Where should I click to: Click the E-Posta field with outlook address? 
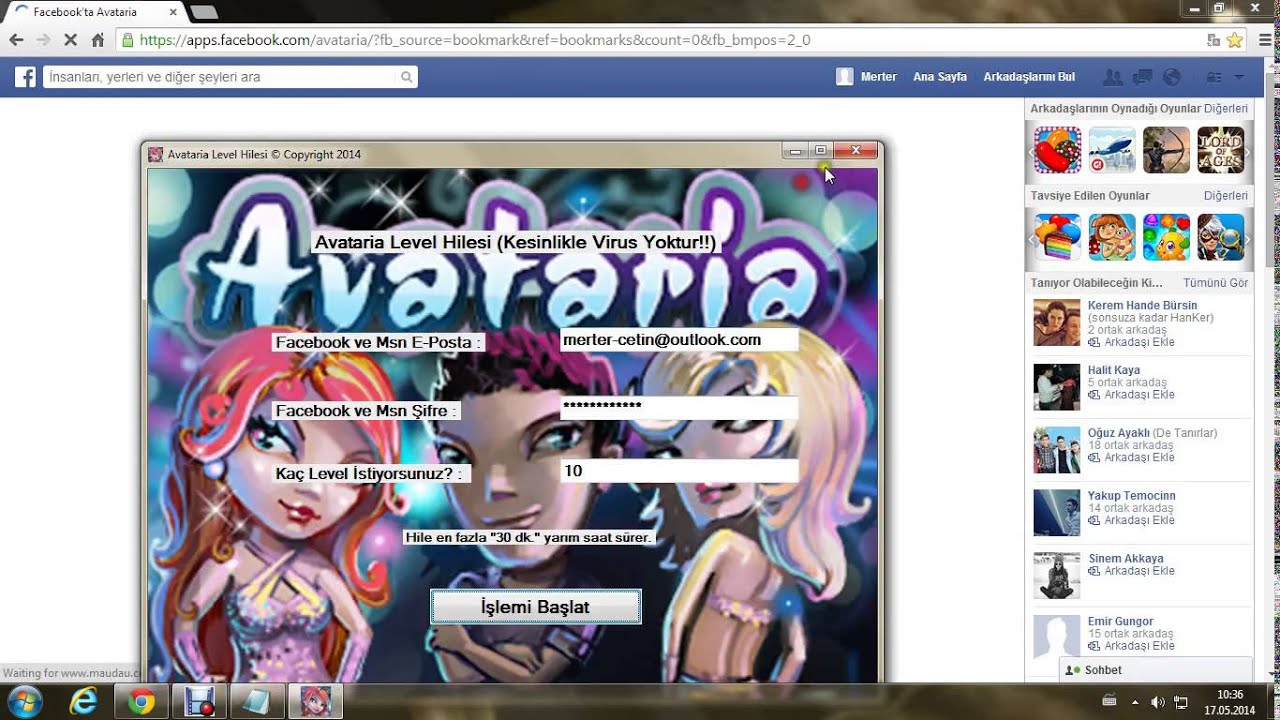coord(679,340)
